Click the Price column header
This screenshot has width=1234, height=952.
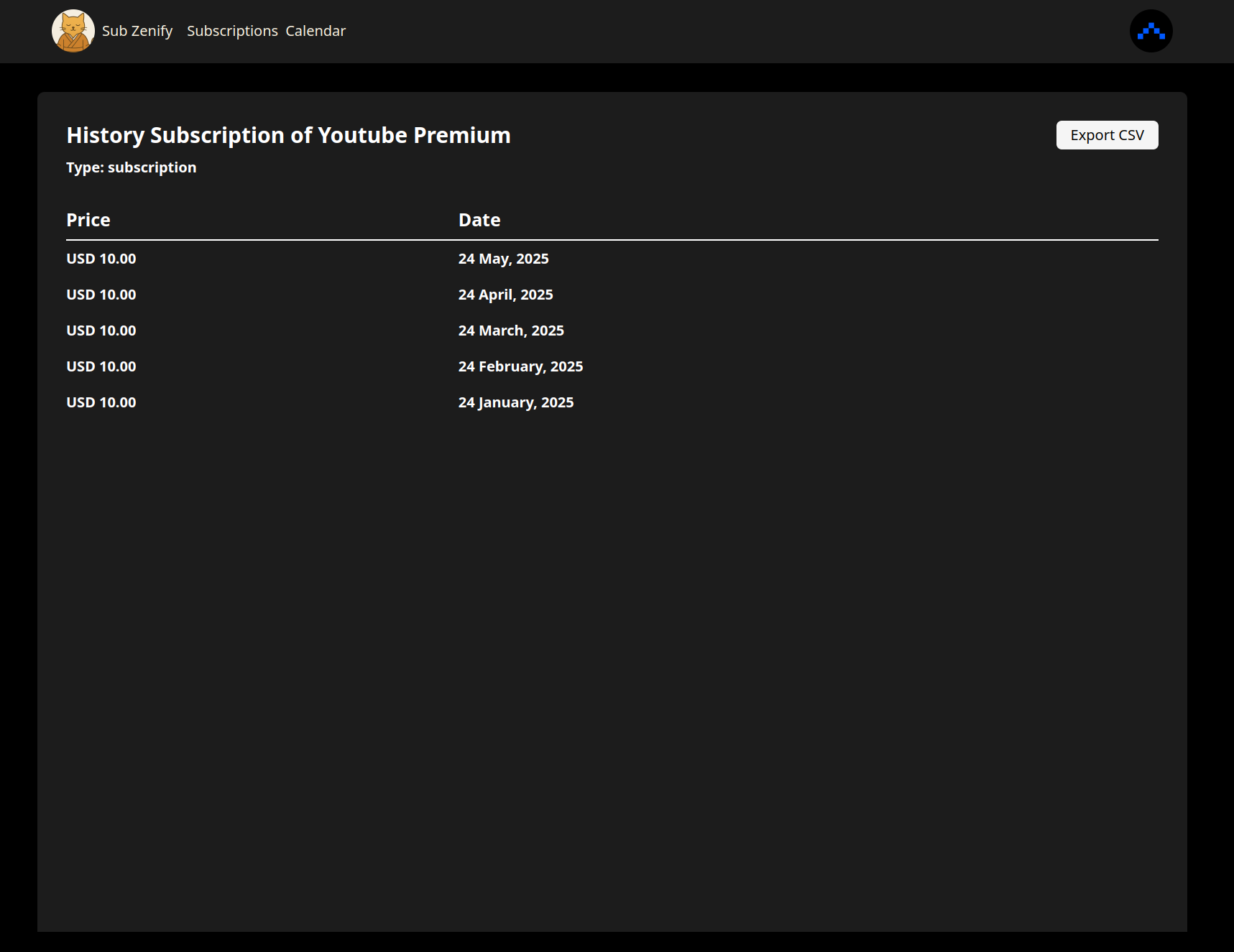(x=88, y=220)
